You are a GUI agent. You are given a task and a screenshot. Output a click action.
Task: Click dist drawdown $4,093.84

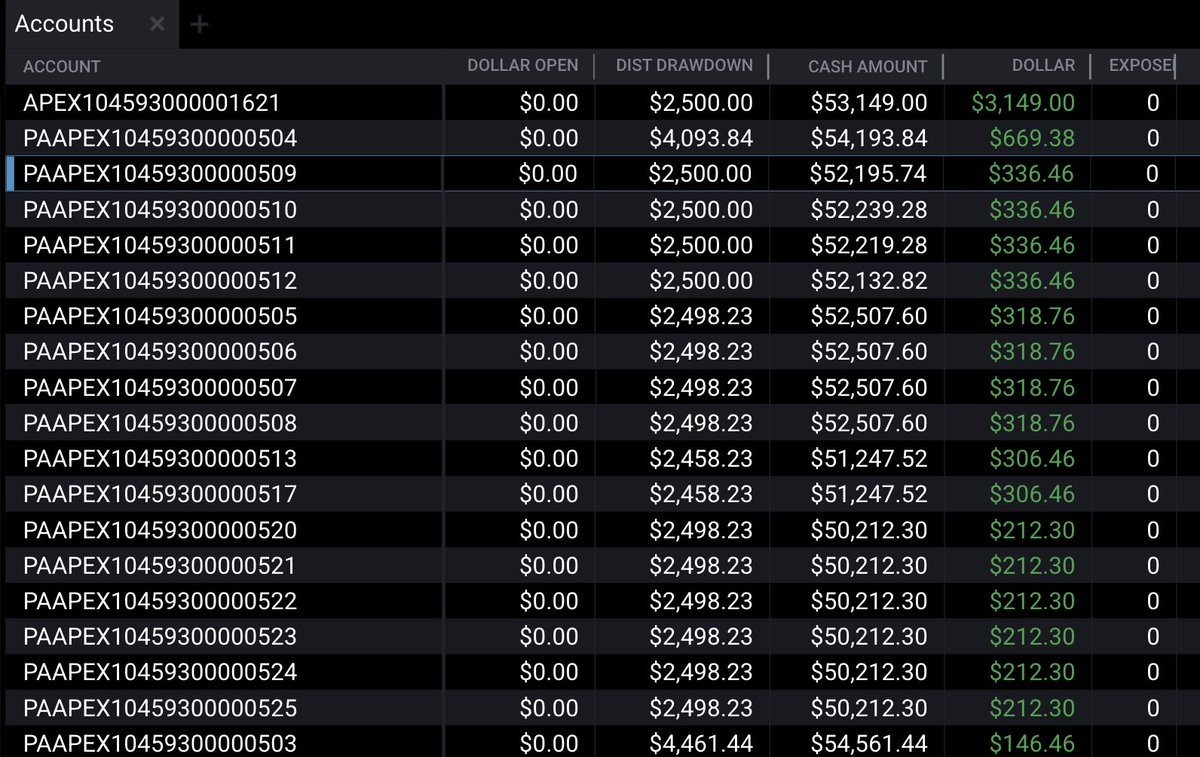pos(701,138)
